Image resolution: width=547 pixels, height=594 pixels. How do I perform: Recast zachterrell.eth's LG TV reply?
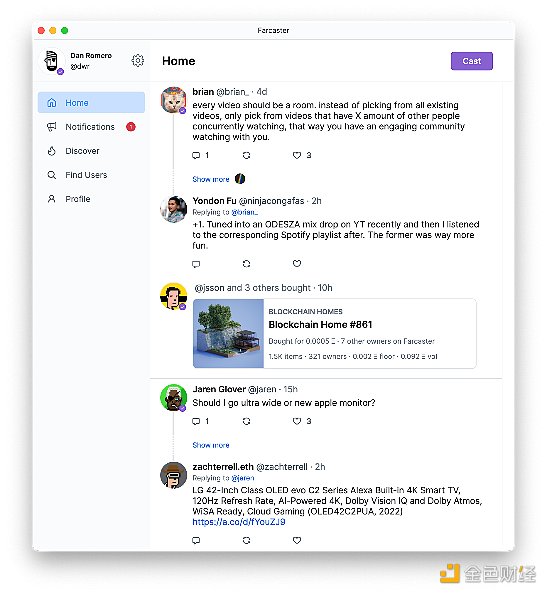point(247,540)
